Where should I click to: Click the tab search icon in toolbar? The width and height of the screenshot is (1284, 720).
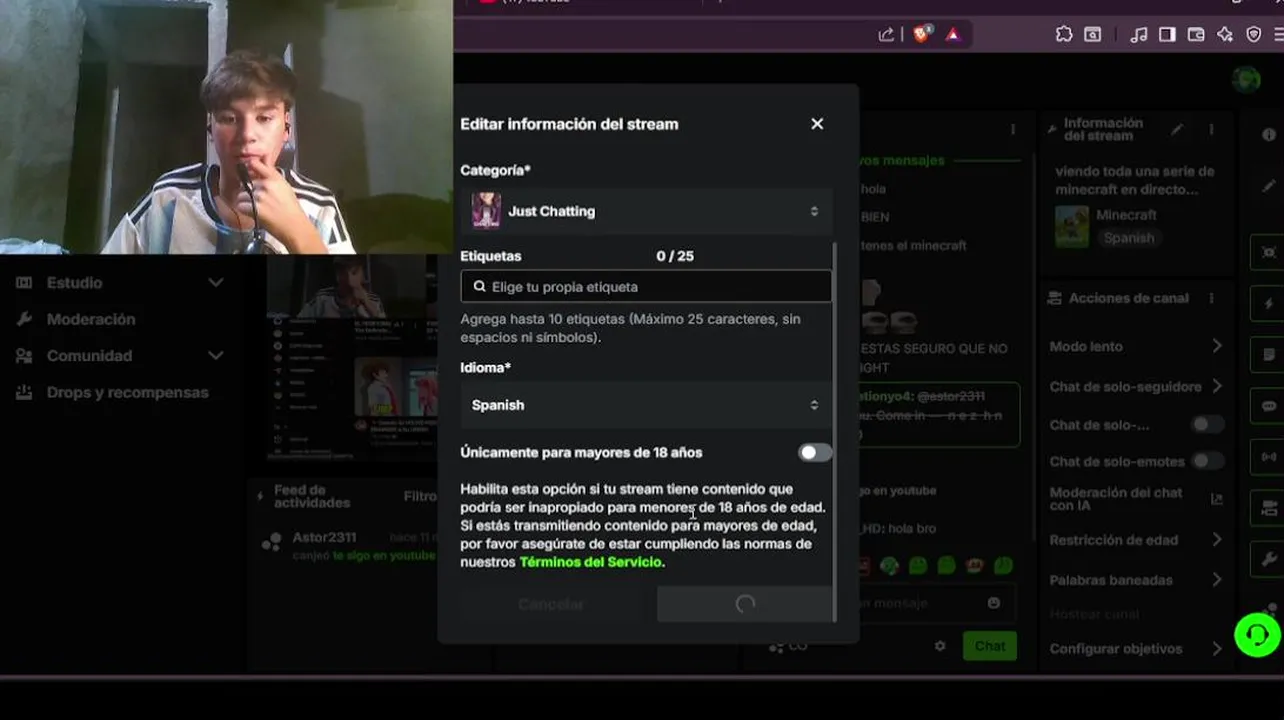point(1093,35)
